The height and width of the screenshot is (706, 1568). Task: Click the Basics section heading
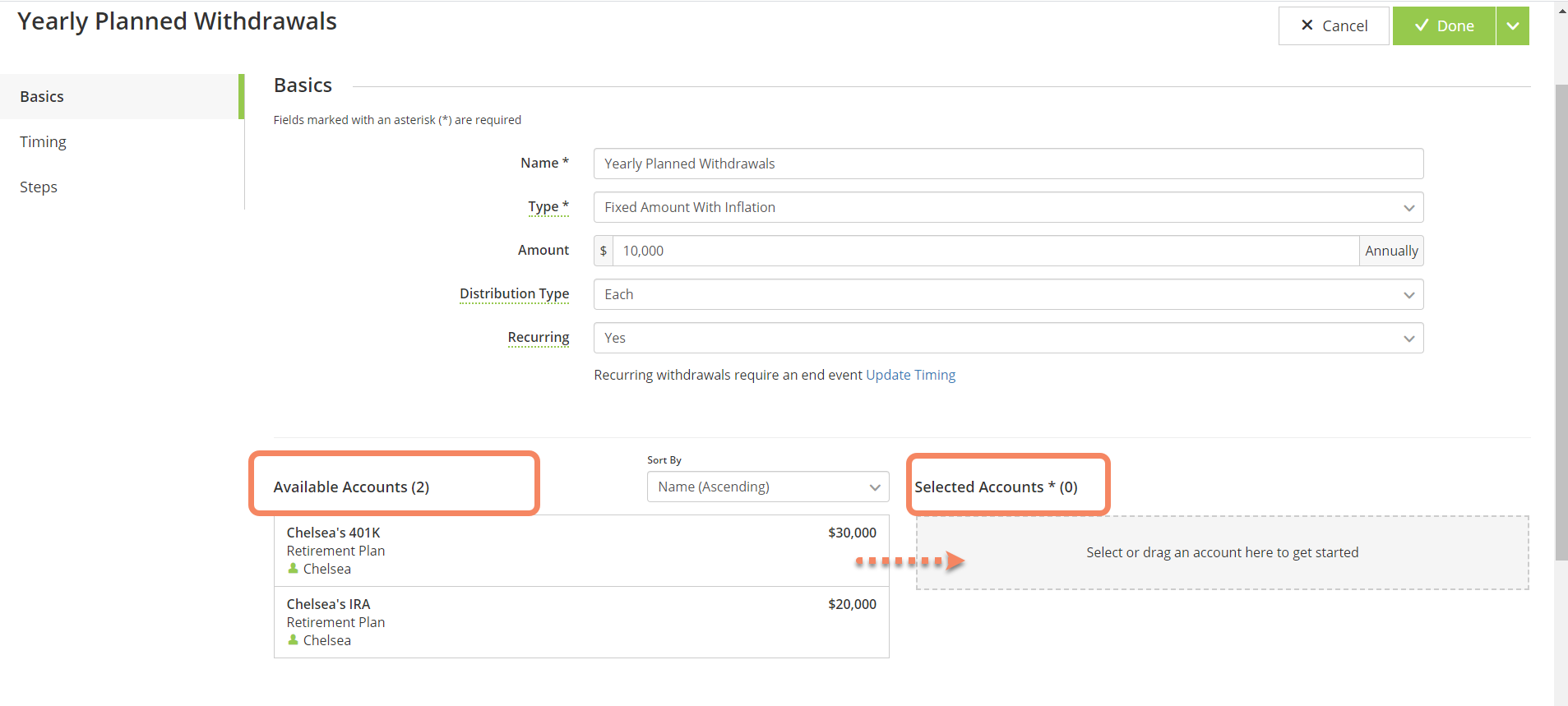pos(303,85)
